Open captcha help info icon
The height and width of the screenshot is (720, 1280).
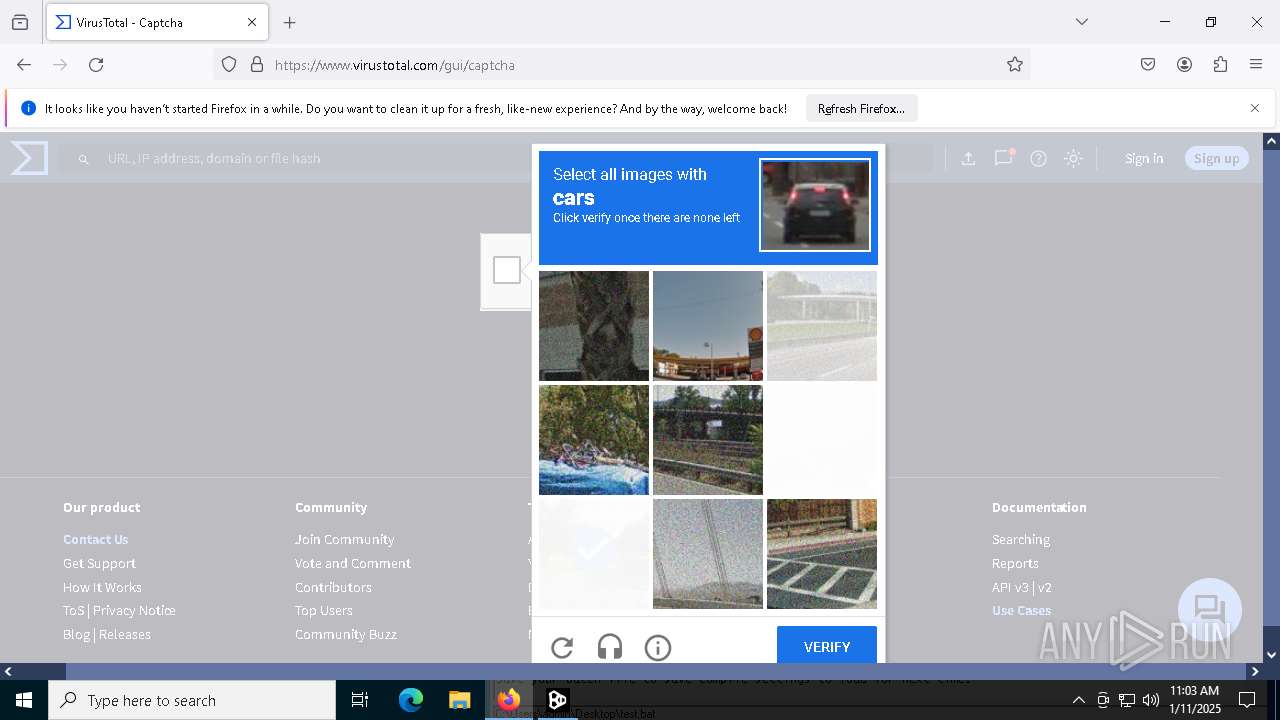[658, 648]
